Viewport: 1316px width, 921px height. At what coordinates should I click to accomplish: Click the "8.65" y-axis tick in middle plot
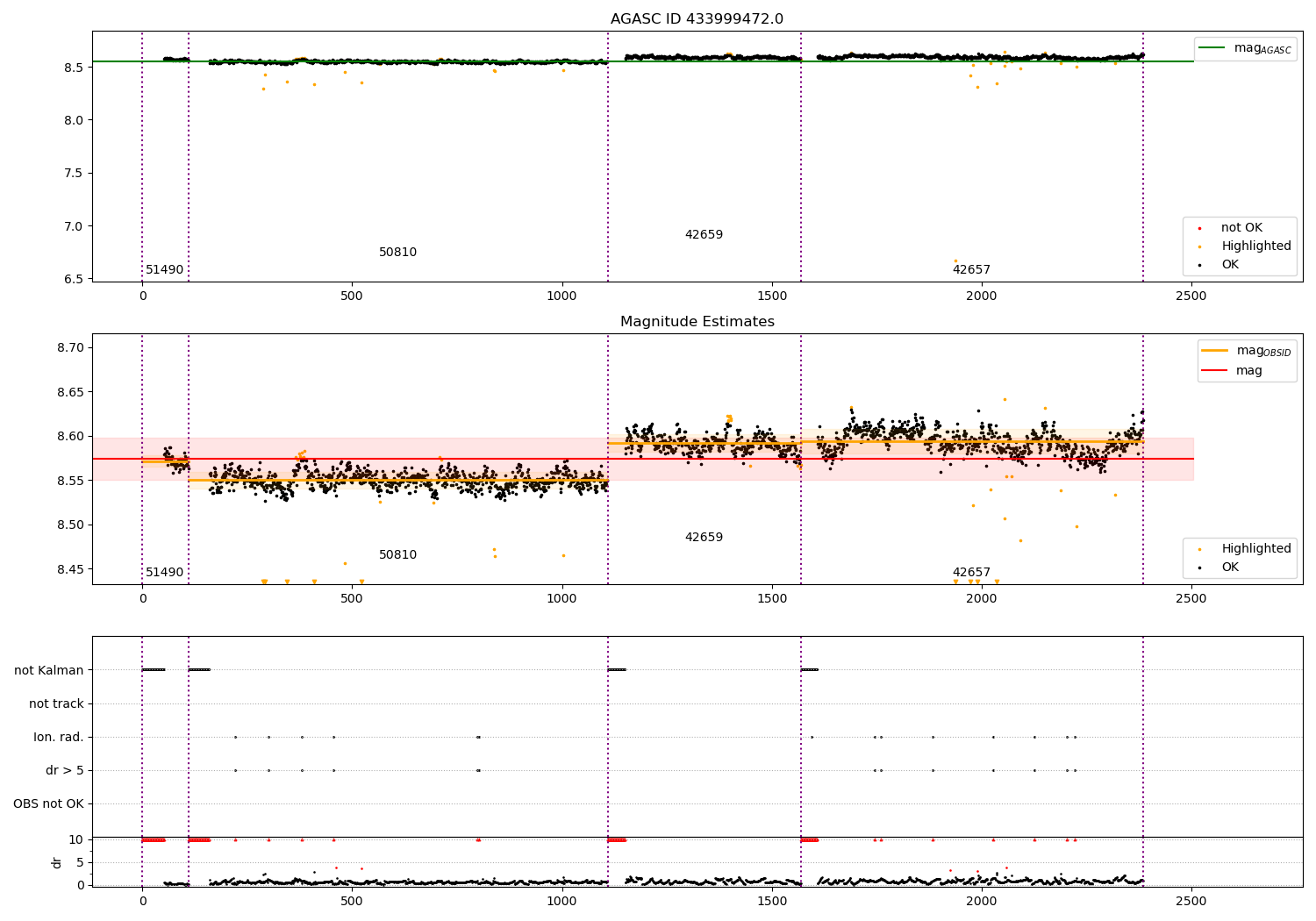(71, 392)
